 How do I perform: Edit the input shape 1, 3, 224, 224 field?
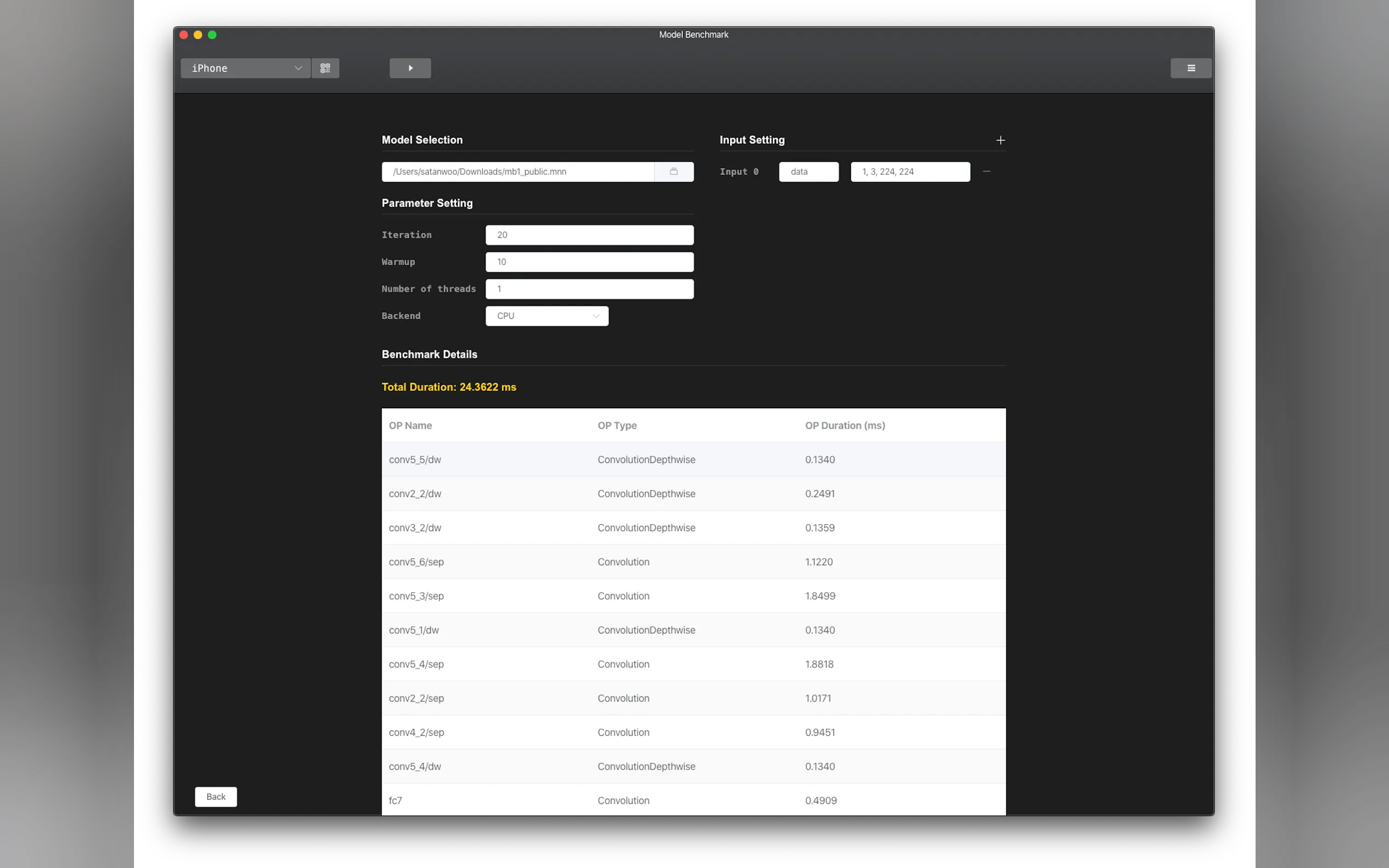pos(909,172)
